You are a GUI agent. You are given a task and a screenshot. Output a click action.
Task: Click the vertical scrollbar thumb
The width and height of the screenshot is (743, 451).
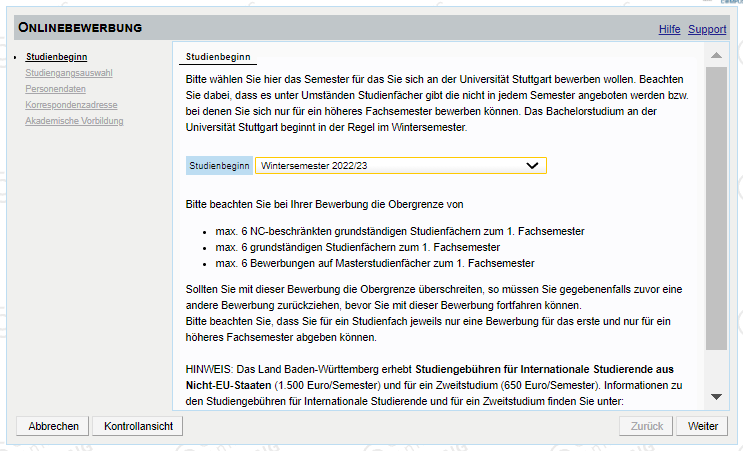[x=716, y=208]
